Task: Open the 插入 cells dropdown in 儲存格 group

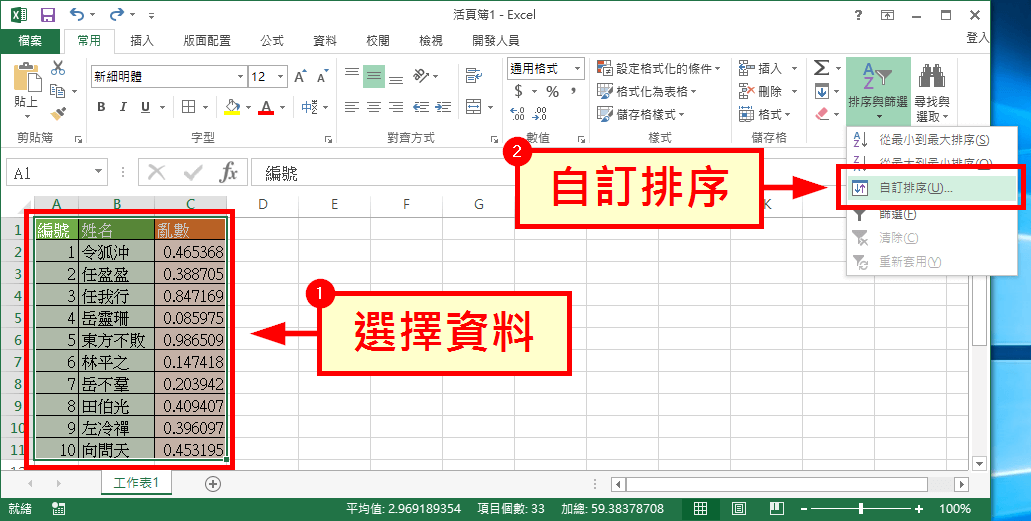Action: 794,68
